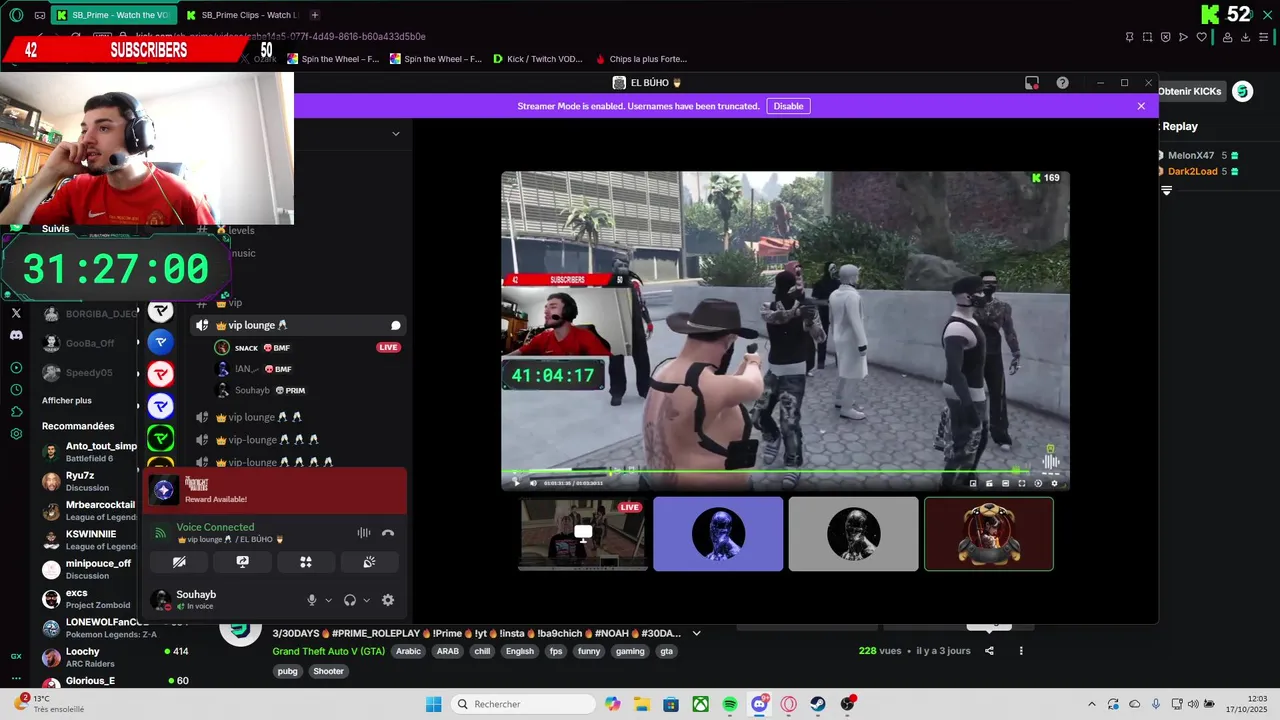Open Anto_tout_simp recommended channel

click(x=90, y=452)
